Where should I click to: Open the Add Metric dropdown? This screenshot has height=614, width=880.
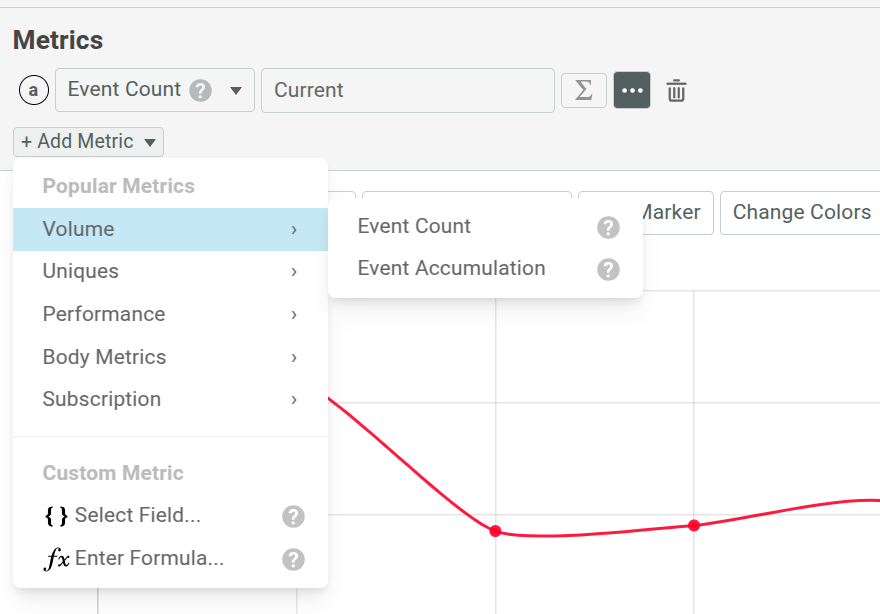pos(87,141)
